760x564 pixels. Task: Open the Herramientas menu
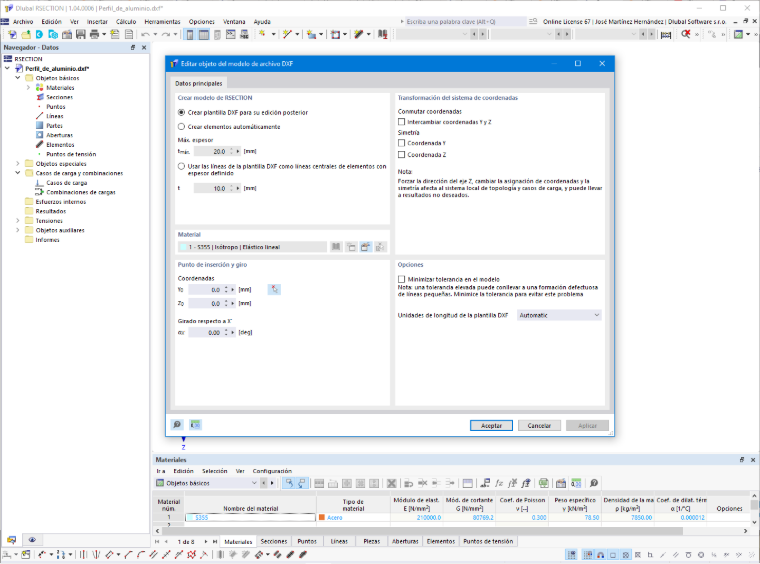pyautogui.click(x=162, y=22)
